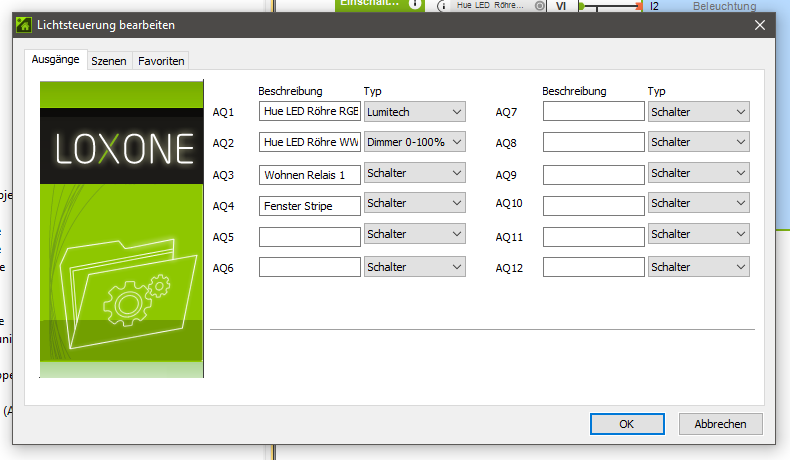
Task: Click the empty AQ6 description field
Action: [310, 267]
